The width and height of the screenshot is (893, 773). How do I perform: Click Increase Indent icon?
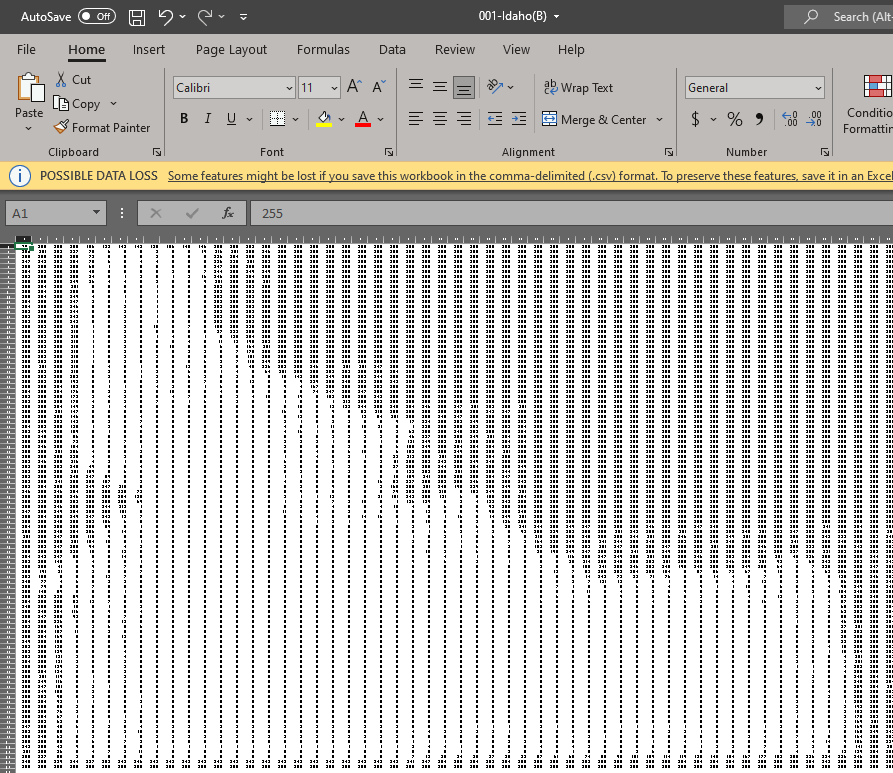pyautogui.click(x=519, y=118)
